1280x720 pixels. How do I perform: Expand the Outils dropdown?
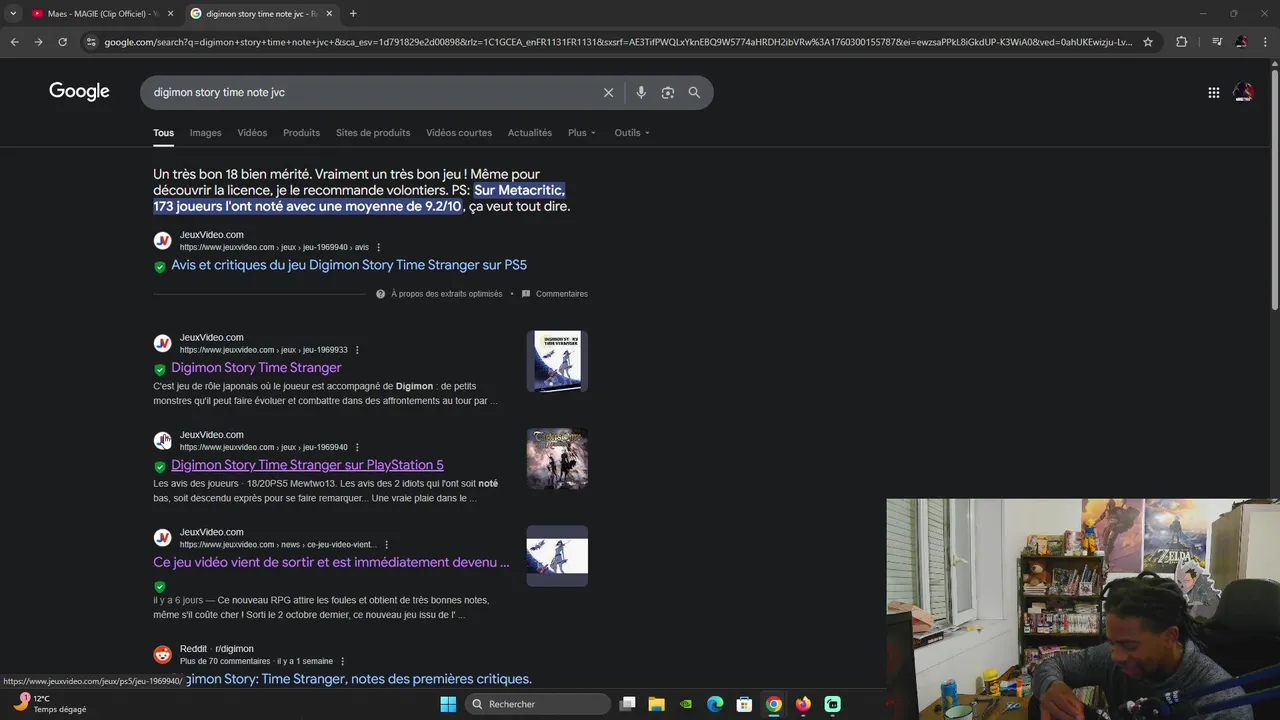tap(632, 133)
